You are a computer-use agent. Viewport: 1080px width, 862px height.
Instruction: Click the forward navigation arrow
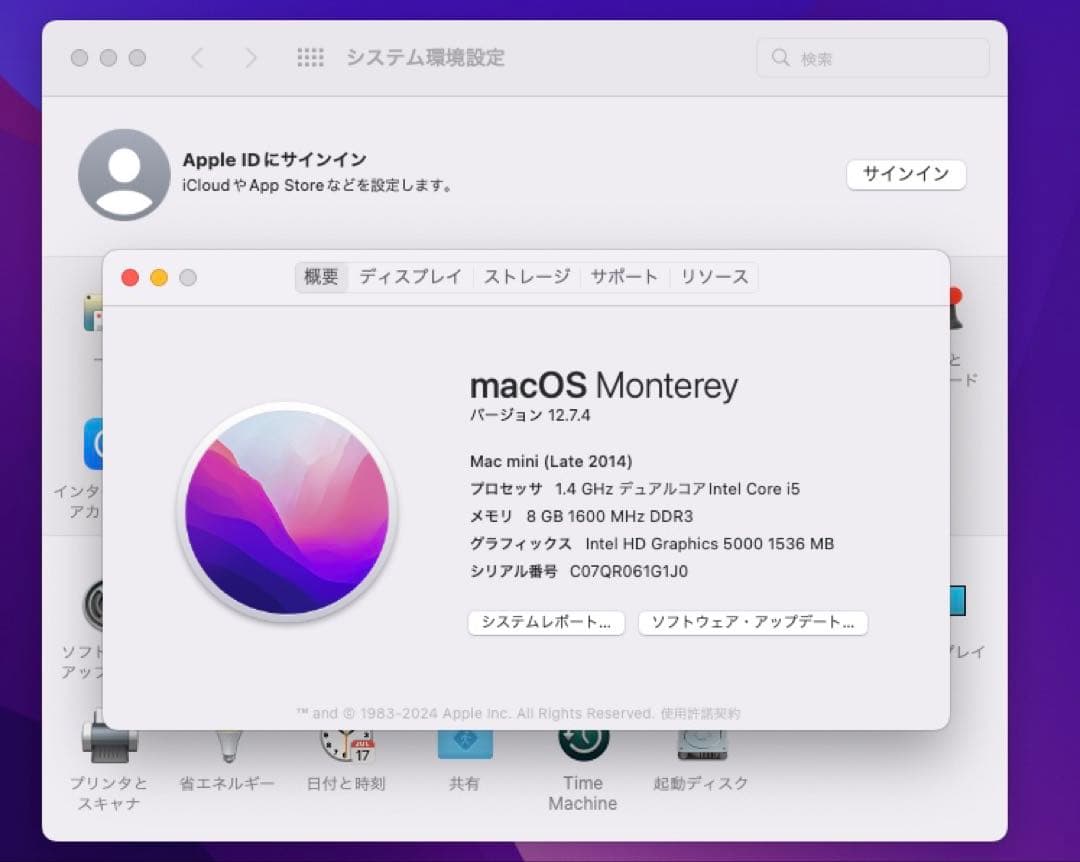click(251, 57)
